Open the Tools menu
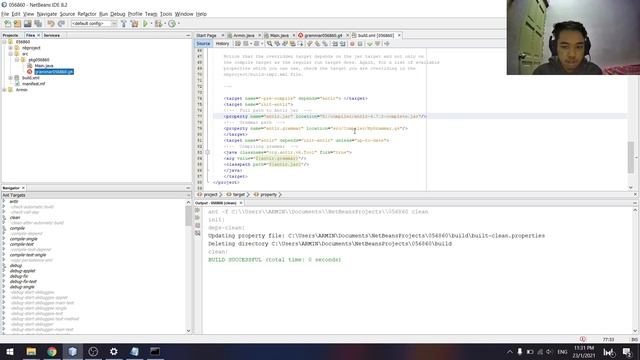The image size is (640, 360). (166, 14)
